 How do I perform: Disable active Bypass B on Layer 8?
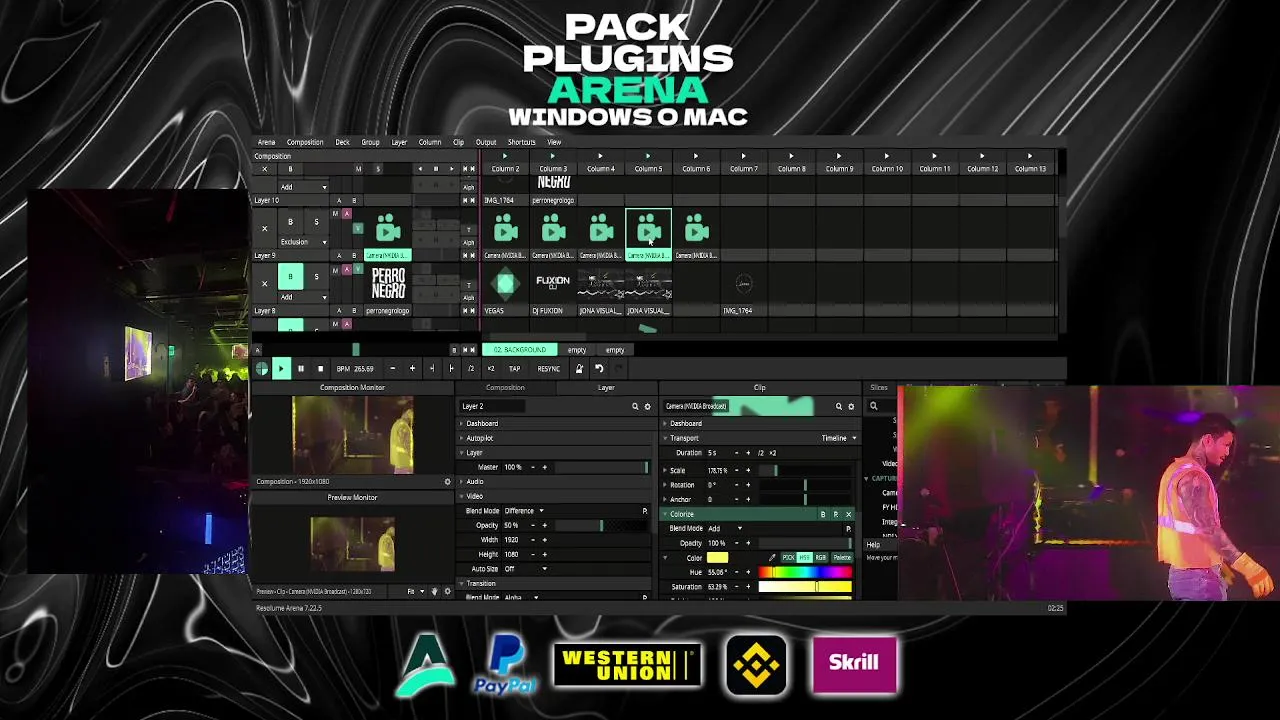(x=290, y=277)
